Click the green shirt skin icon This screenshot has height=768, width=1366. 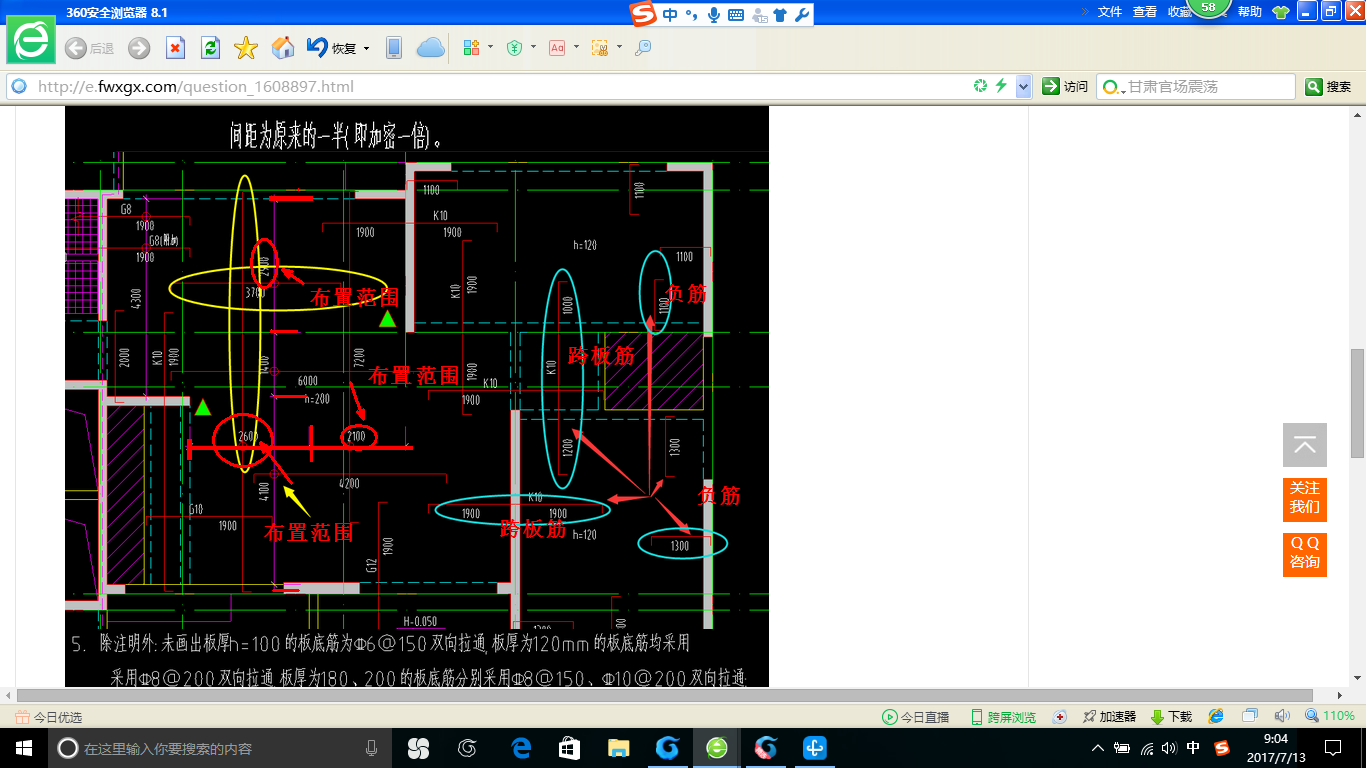1281,12
